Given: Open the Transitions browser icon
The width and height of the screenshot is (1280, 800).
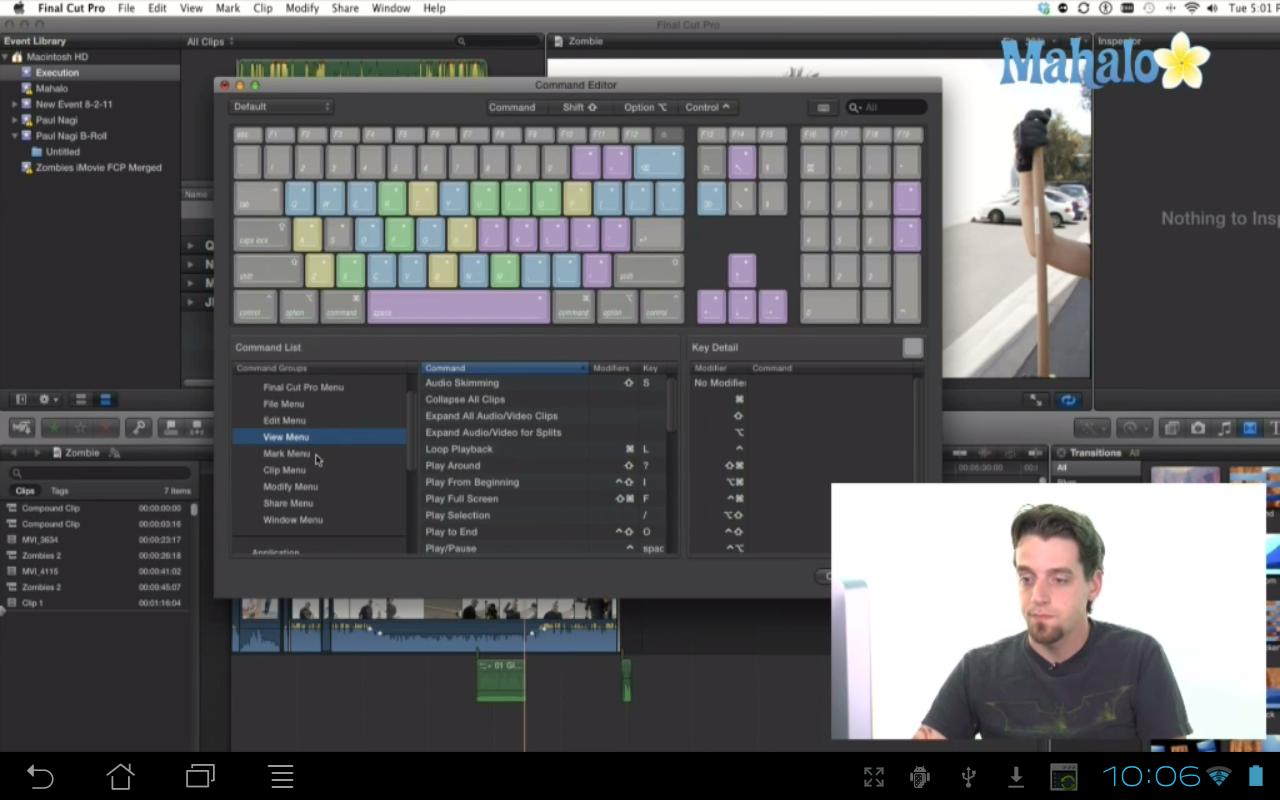Looking at the screenshot, I should (x=1250, y=428).
